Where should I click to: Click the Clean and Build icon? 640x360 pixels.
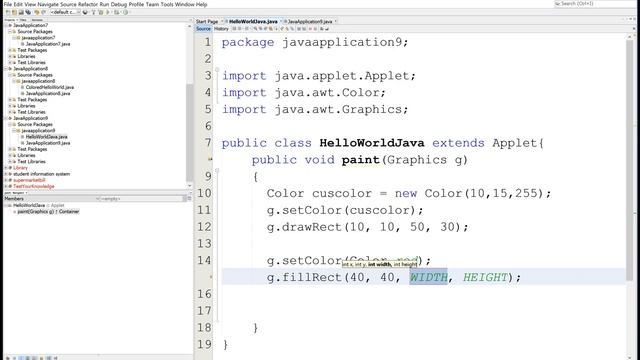[x=101, y=12]
